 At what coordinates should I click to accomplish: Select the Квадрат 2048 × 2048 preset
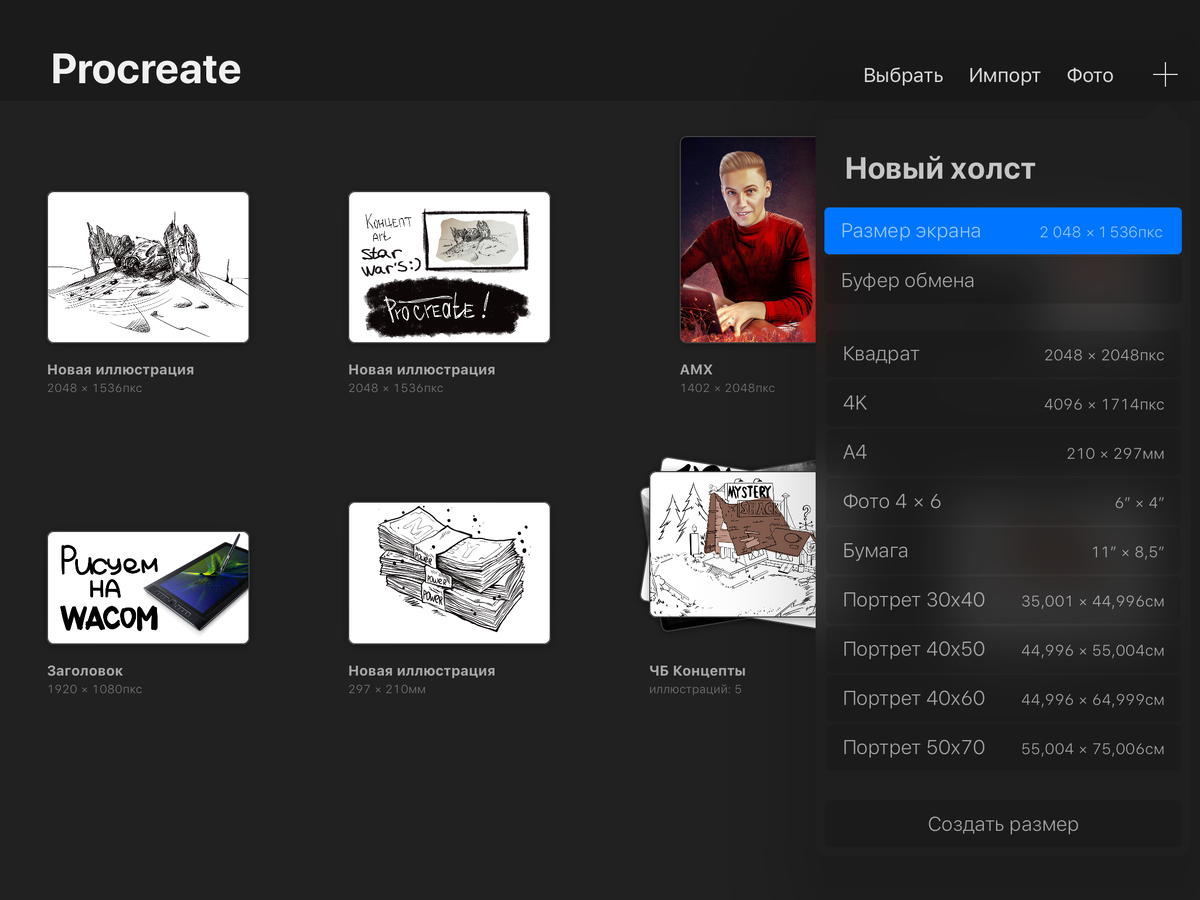click(x=1003, y=354)
